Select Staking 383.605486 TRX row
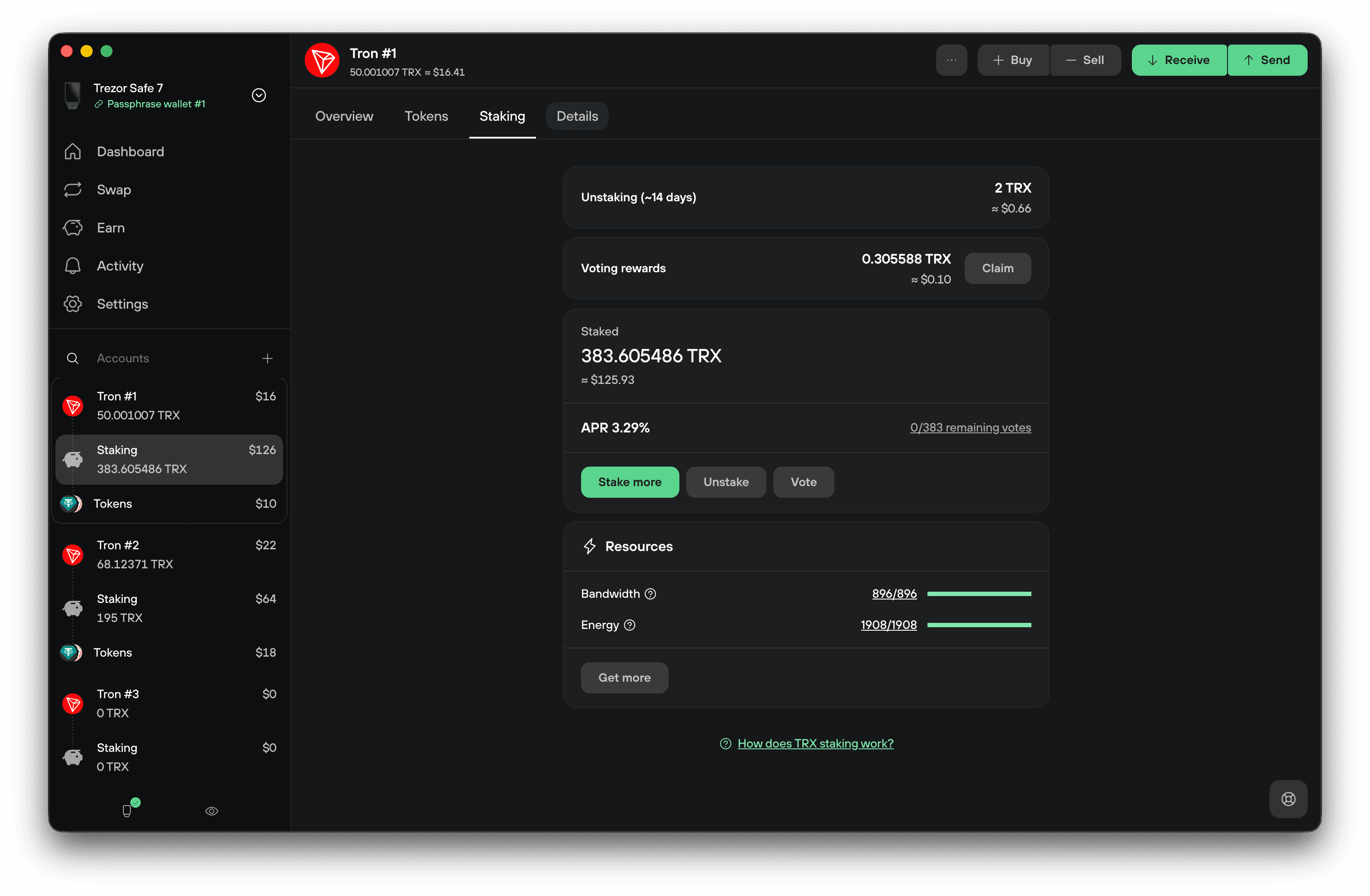This screenshot has height=896, width=1370. tap(169, 459)
